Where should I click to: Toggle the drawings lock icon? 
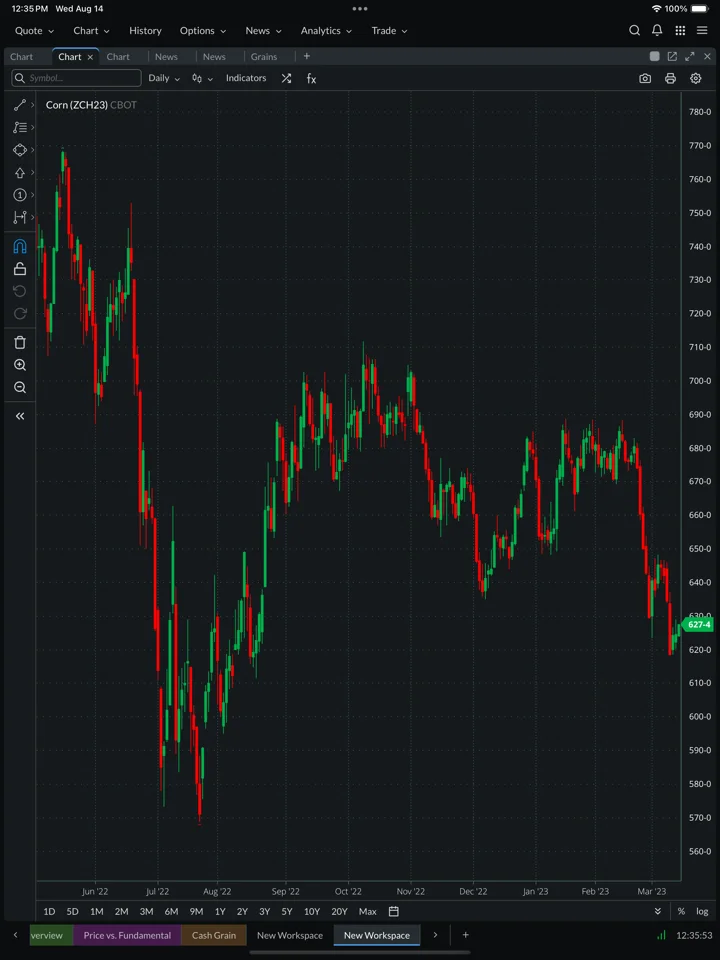[x=20, y=269]
